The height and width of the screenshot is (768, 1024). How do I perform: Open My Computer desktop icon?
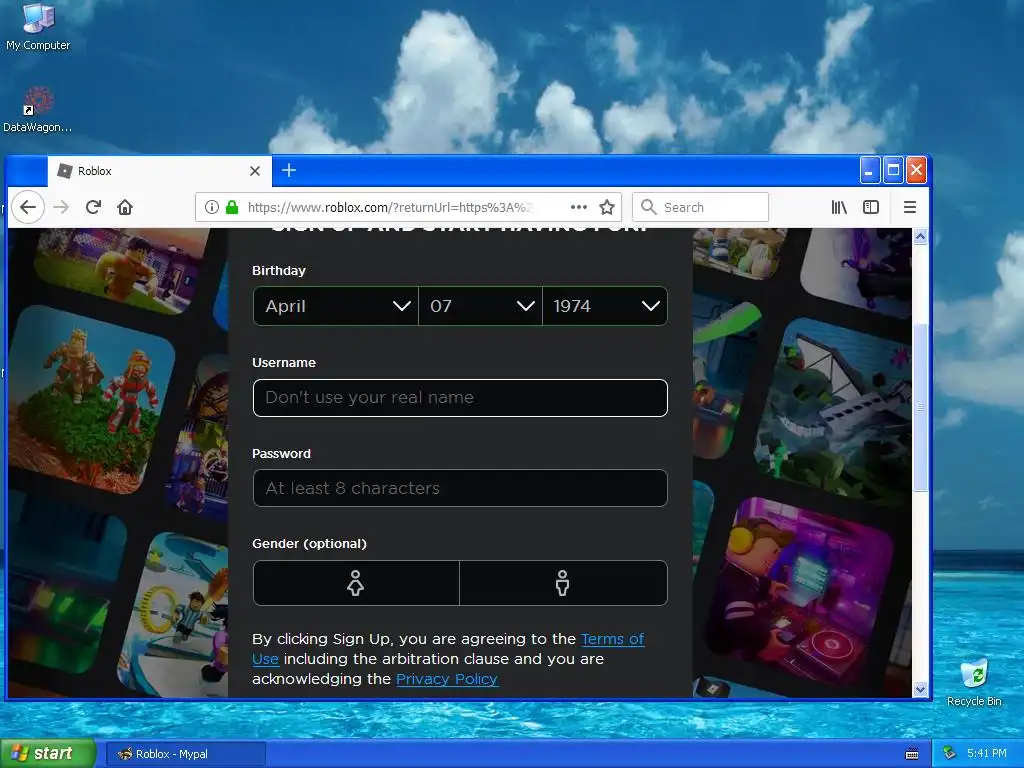tap(38, 26)
